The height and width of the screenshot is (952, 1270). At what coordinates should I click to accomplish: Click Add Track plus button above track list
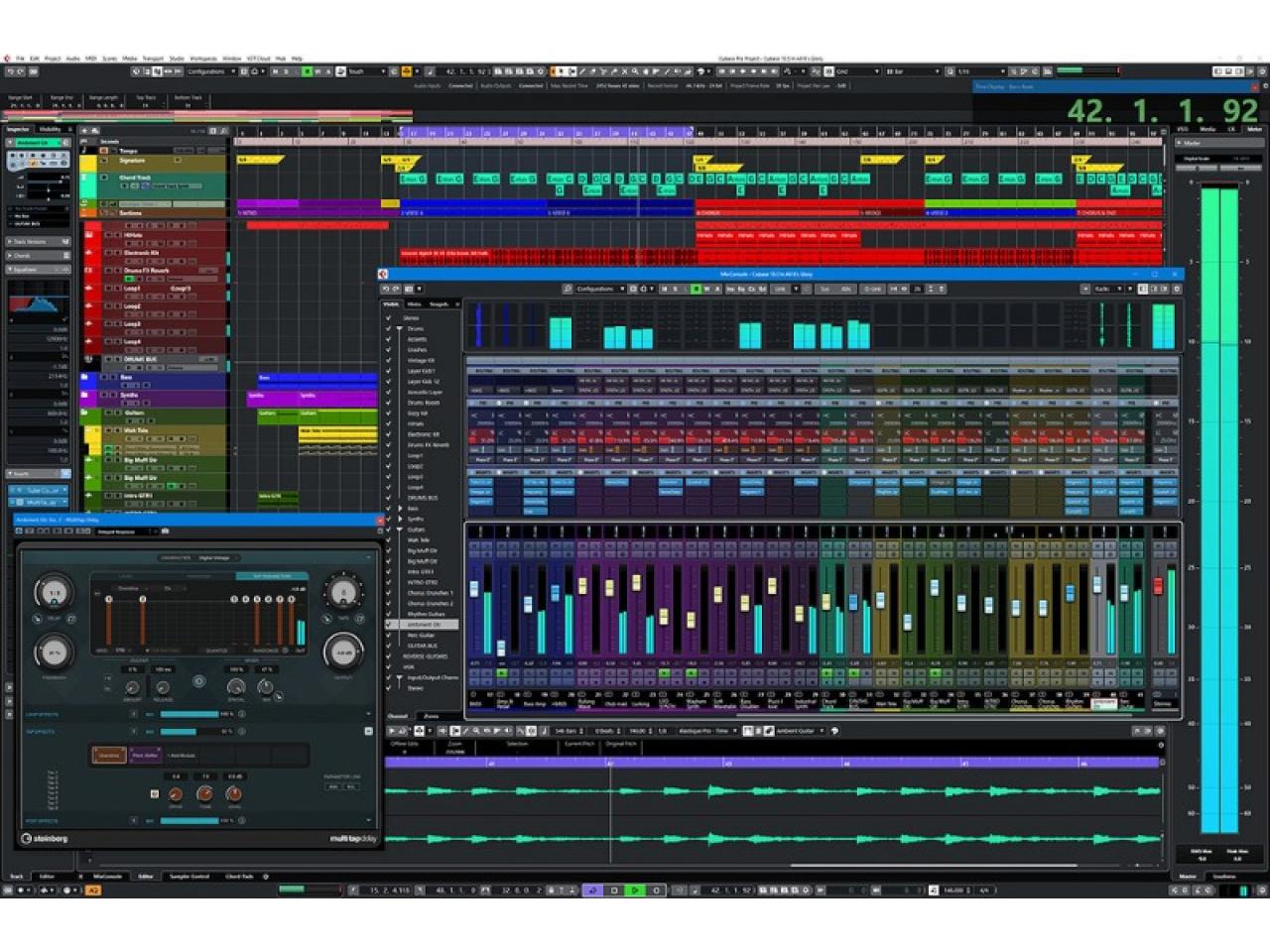click(x=84, y=130)
